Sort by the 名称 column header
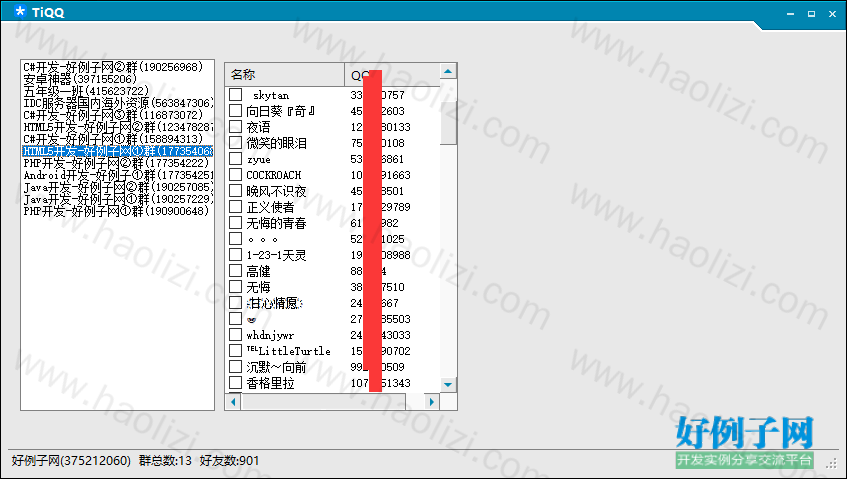The image size is (847, 479). pos(285,75)
